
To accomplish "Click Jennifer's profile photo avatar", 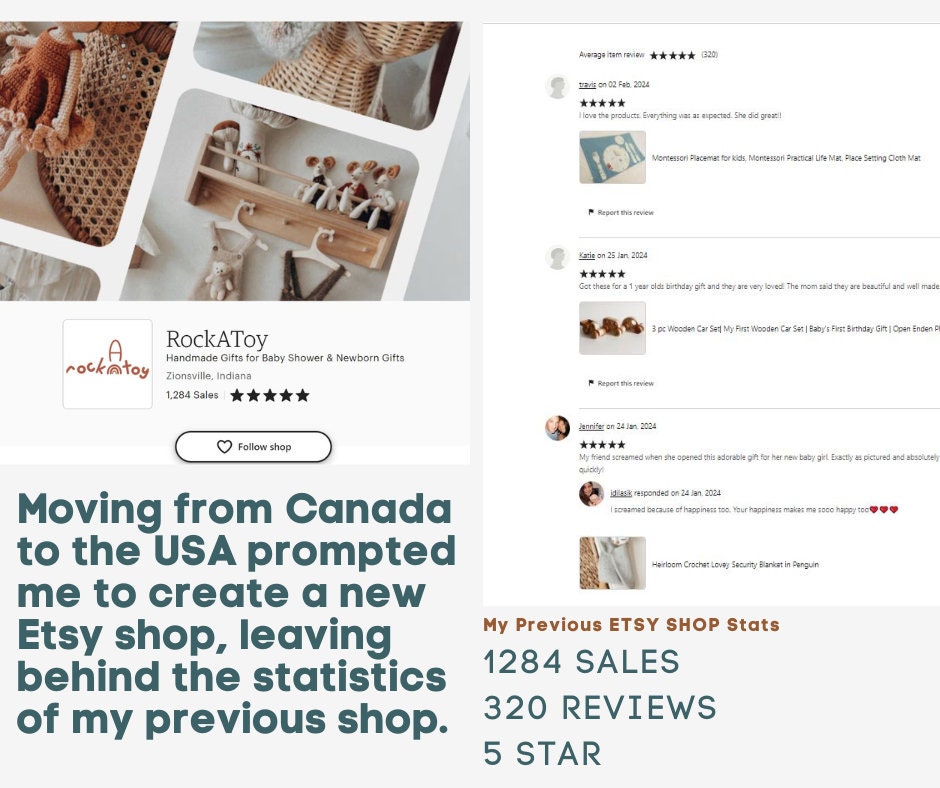I will pos(558,428).
